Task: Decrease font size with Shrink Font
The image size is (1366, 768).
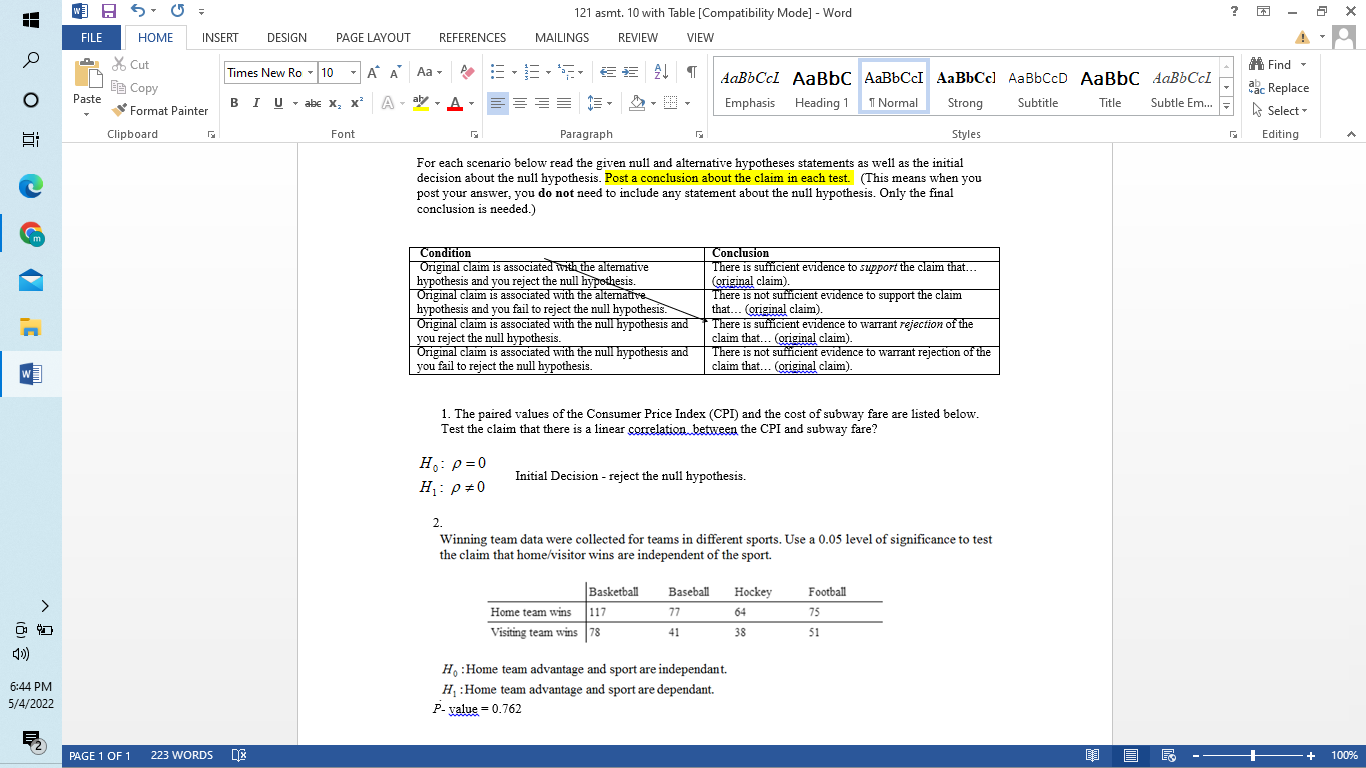Action: coord(395,73)
